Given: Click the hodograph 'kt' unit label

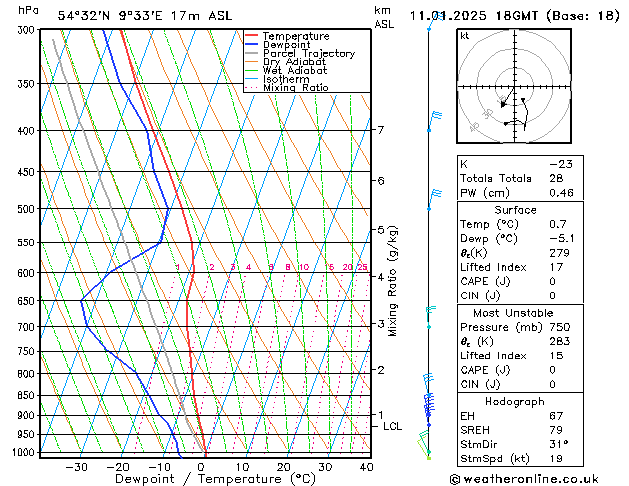Looking at the screenshot, I should point(465,35).
